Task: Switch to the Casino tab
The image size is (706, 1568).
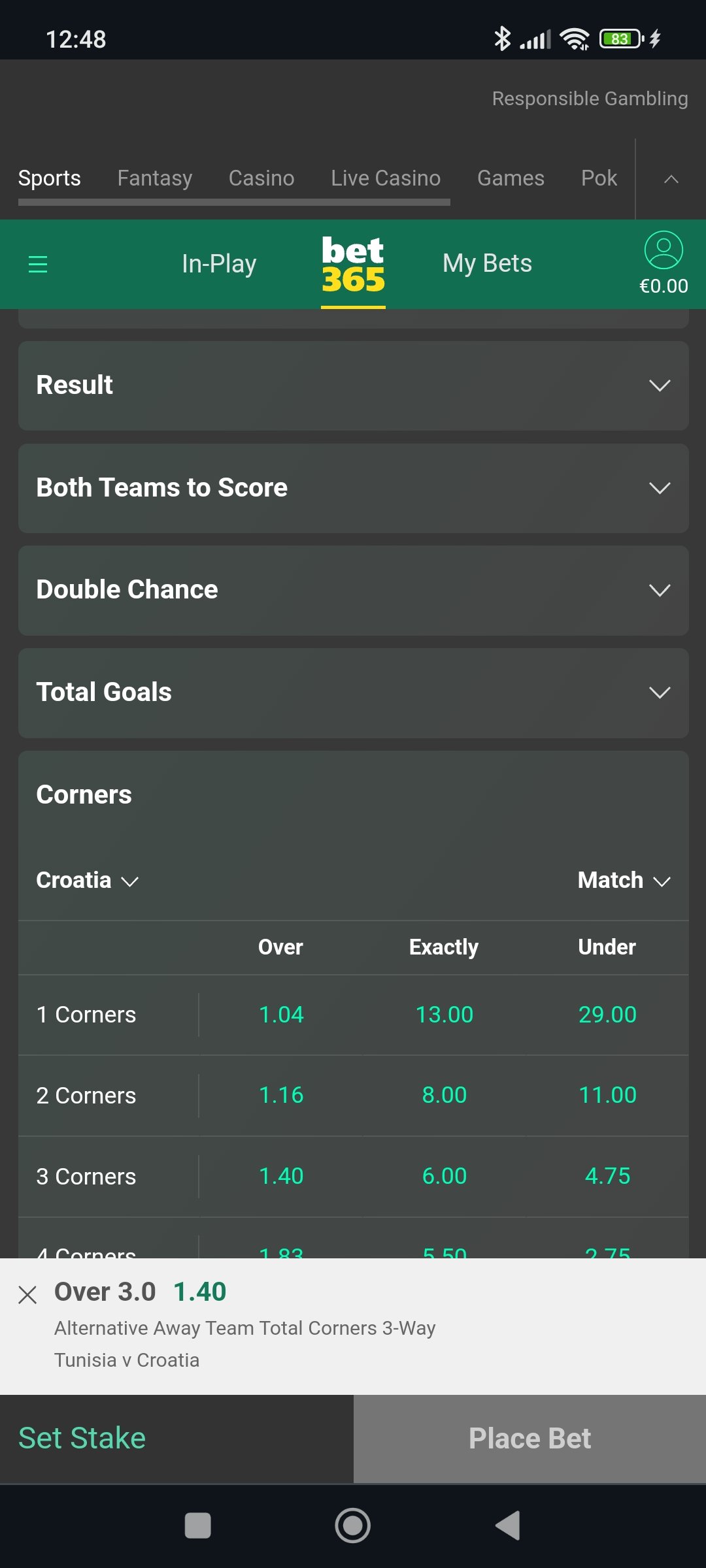Action: 261,178
